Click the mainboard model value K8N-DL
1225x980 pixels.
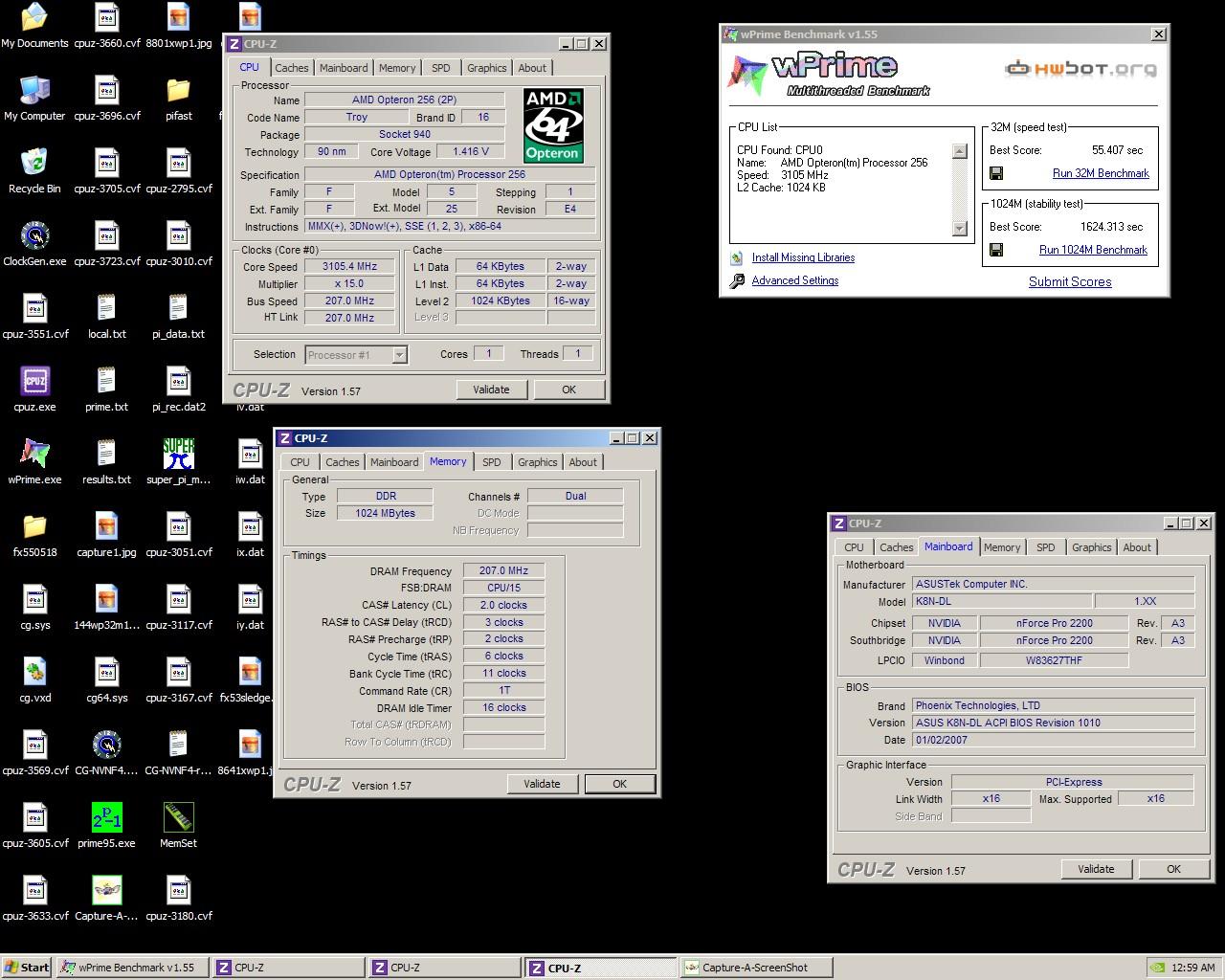(1001, 602)
